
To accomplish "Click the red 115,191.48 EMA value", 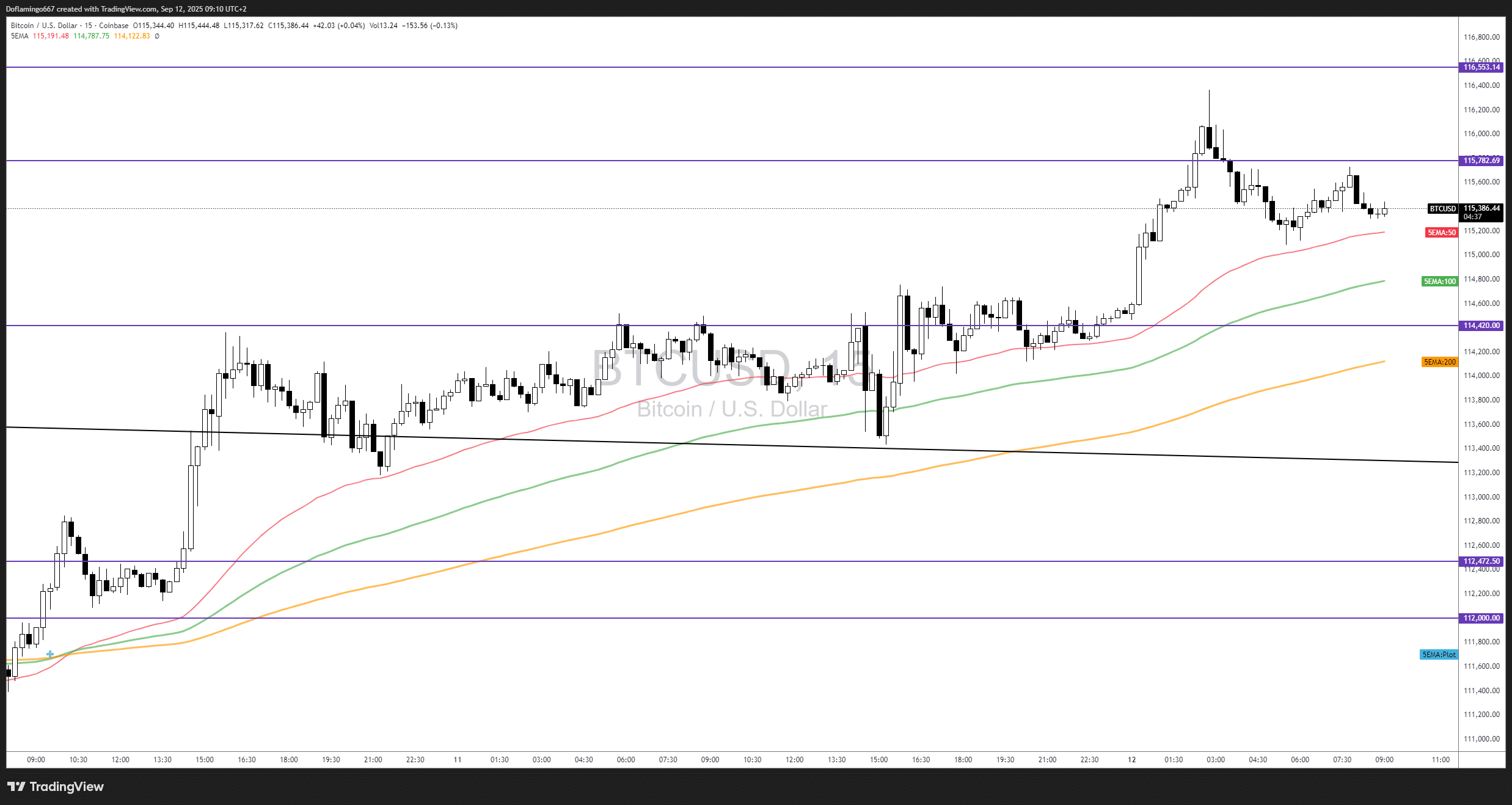I will tap(51, 36).
